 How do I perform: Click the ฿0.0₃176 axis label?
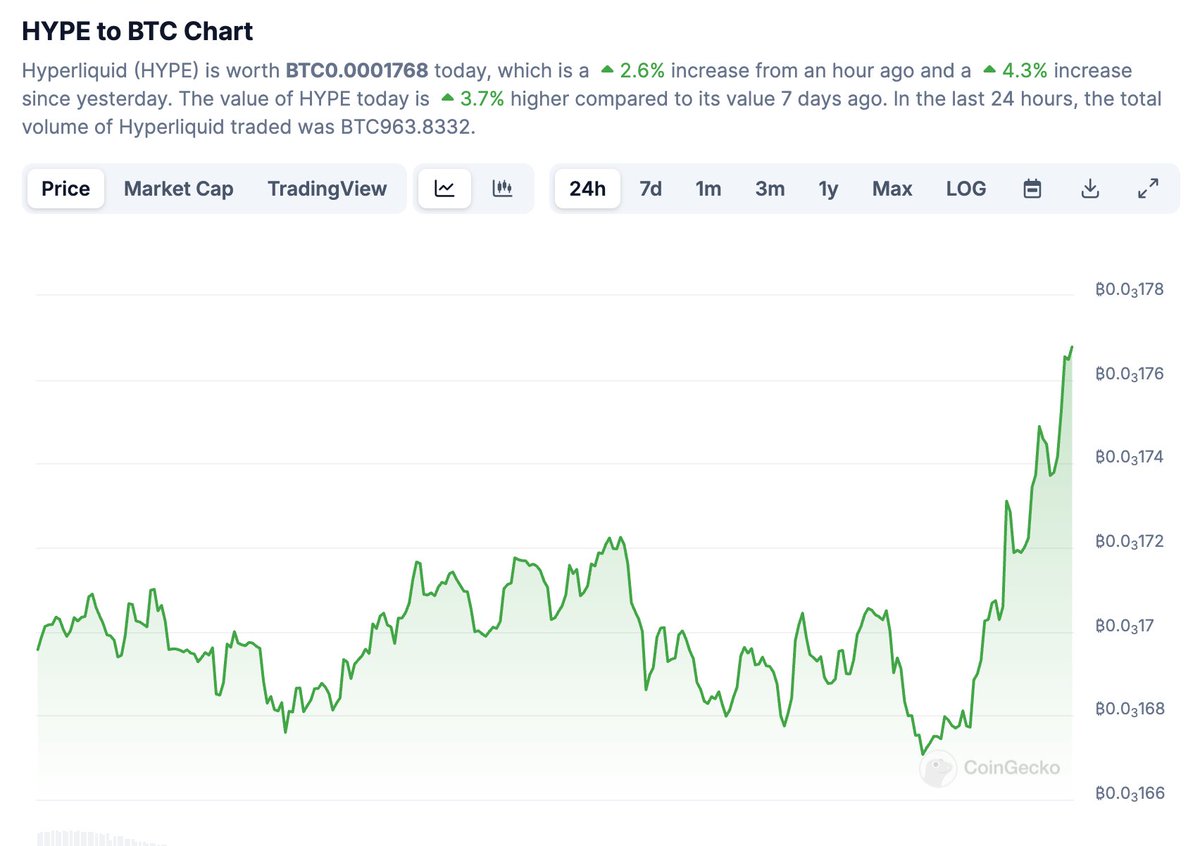pos(1129,375)
